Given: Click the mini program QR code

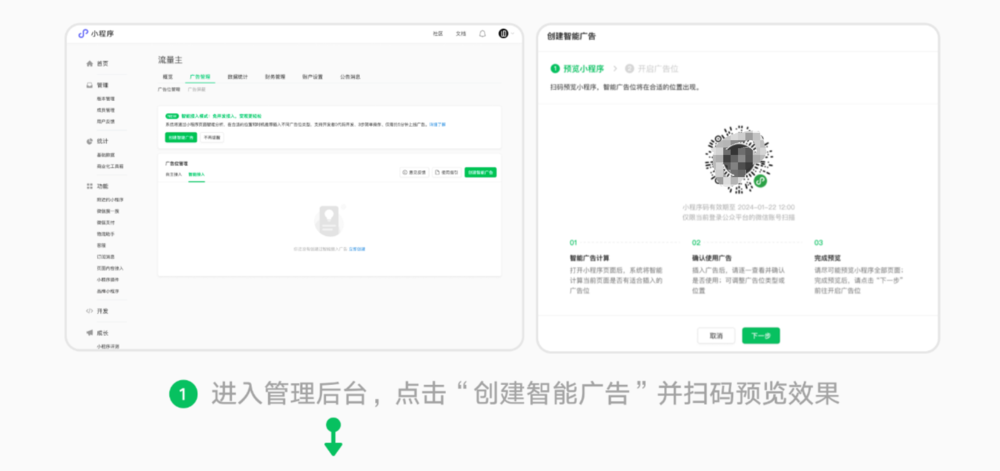Looking at the screenshot, I should 739,159.
